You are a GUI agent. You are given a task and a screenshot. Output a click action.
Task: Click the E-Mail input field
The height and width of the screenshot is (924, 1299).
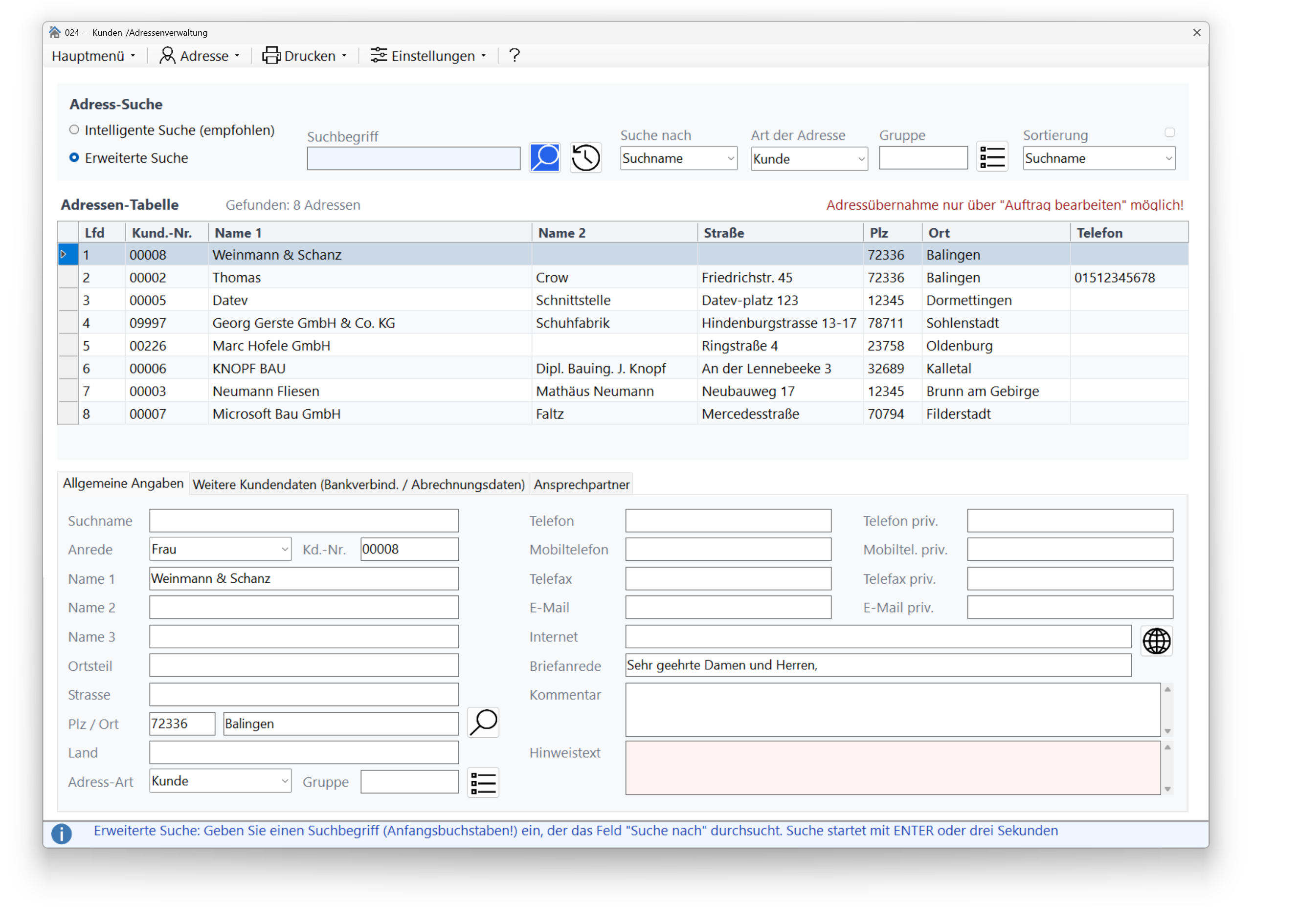[x=728, y=607]
